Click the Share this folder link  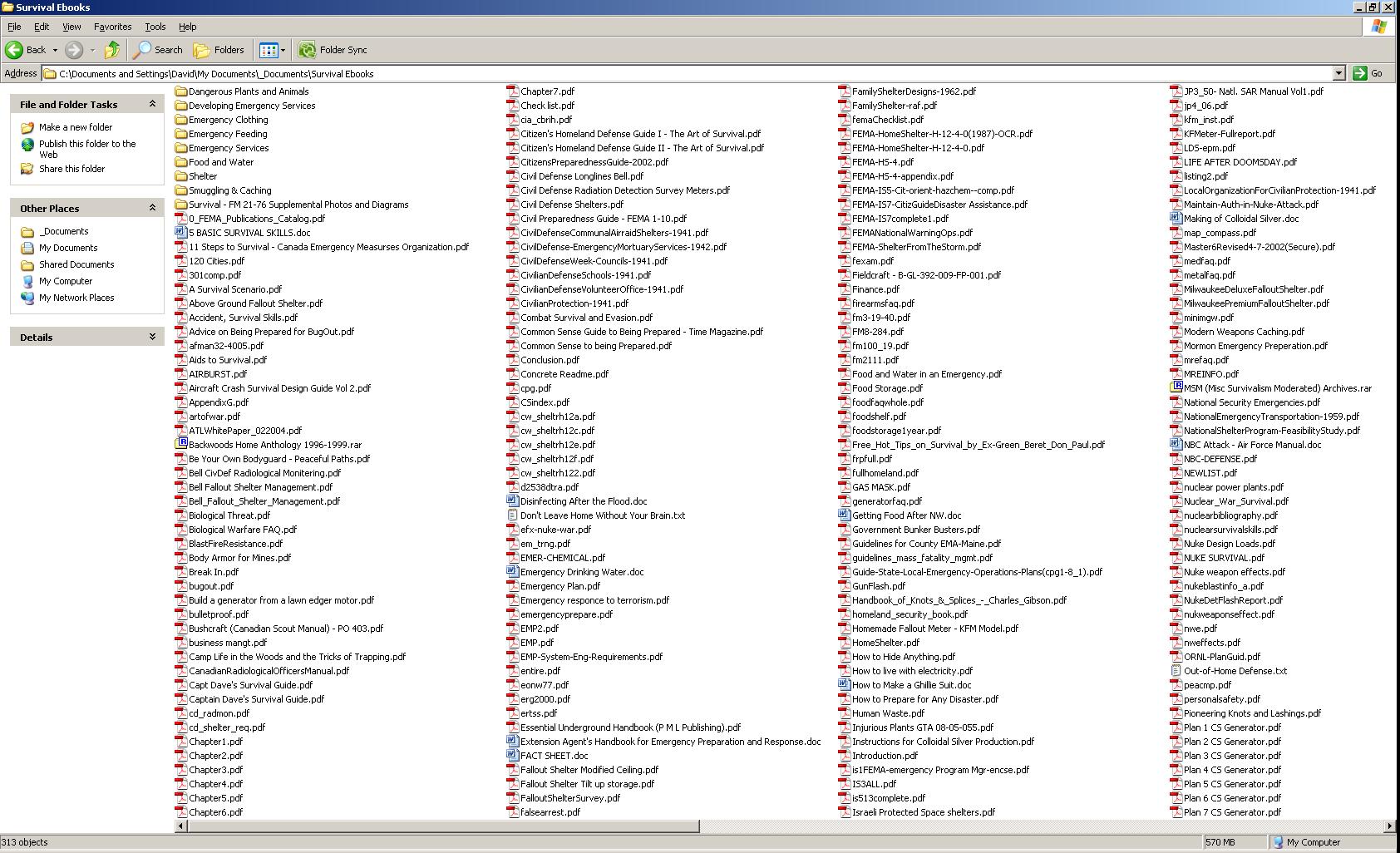pos(72,169)
